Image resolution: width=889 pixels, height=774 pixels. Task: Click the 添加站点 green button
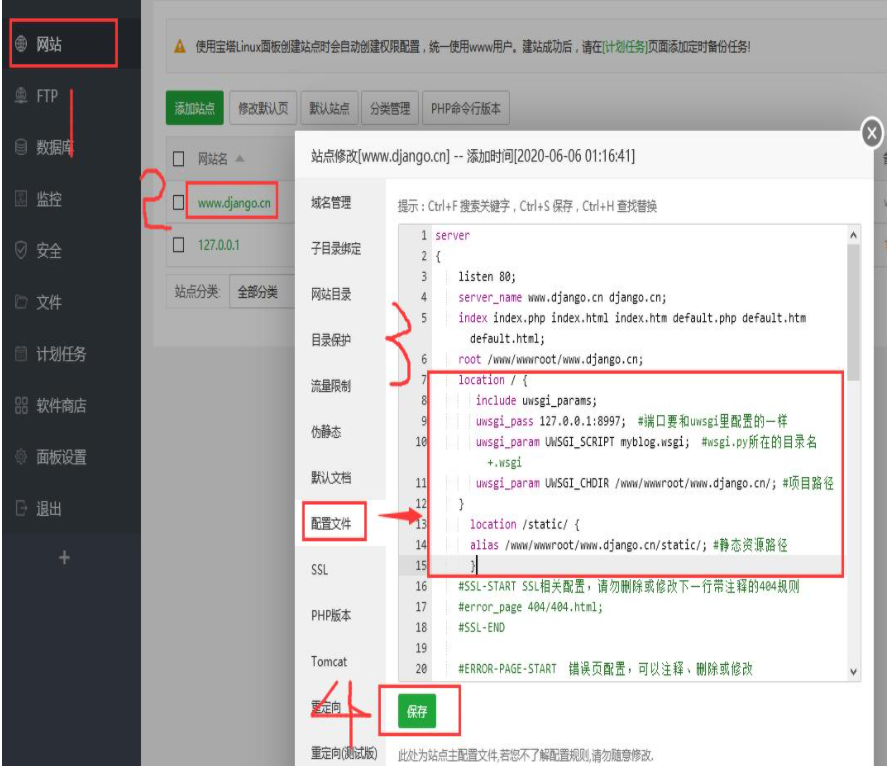click(194, 108)
